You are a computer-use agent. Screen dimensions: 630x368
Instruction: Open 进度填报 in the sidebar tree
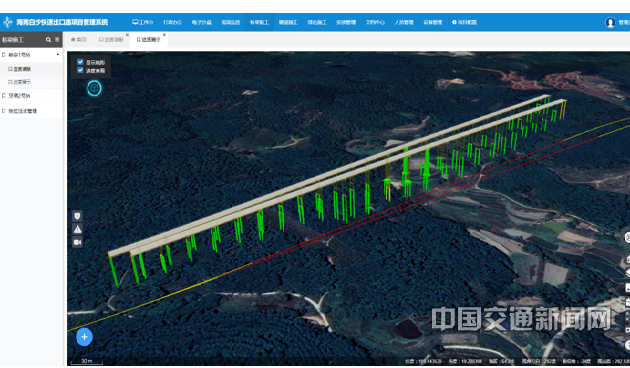tap(20, 69)
